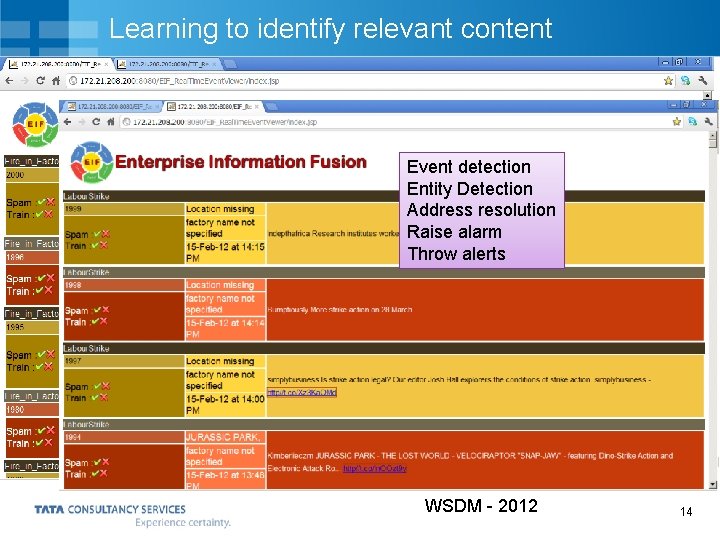Click the EIF logo in the outer page
This screenshot has height=540, width=720.
coord(35,124)
